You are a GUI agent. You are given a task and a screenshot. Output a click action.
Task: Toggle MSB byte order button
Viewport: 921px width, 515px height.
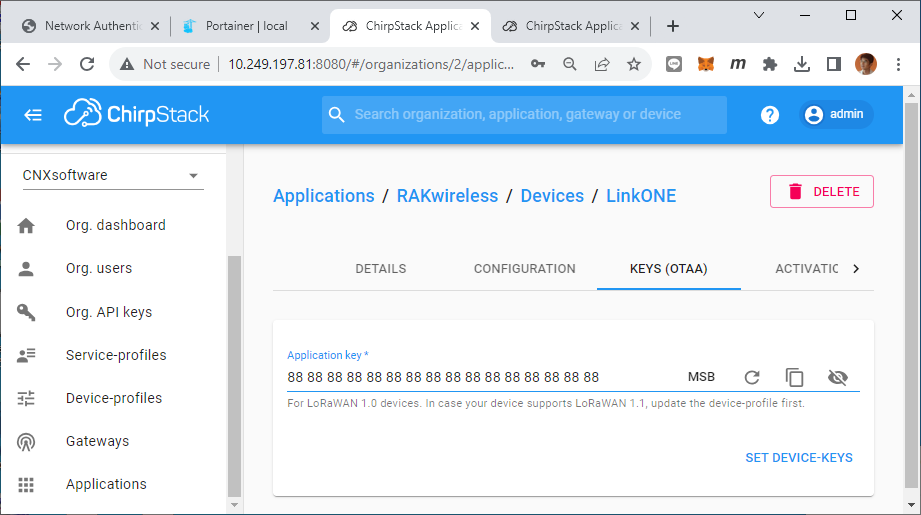coord(701,377)
